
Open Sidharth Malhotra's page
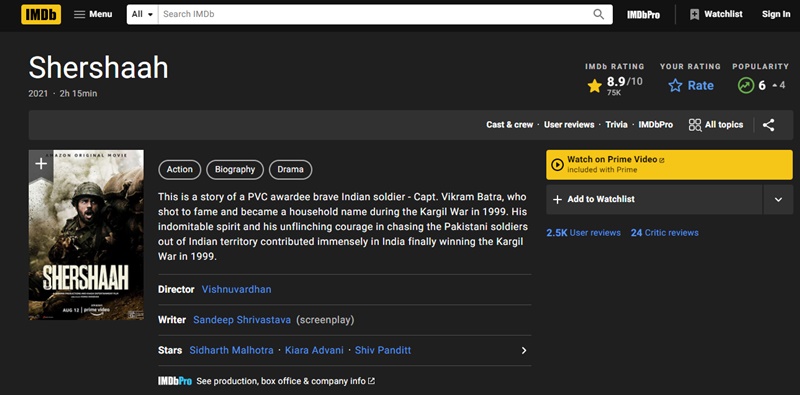231,351
